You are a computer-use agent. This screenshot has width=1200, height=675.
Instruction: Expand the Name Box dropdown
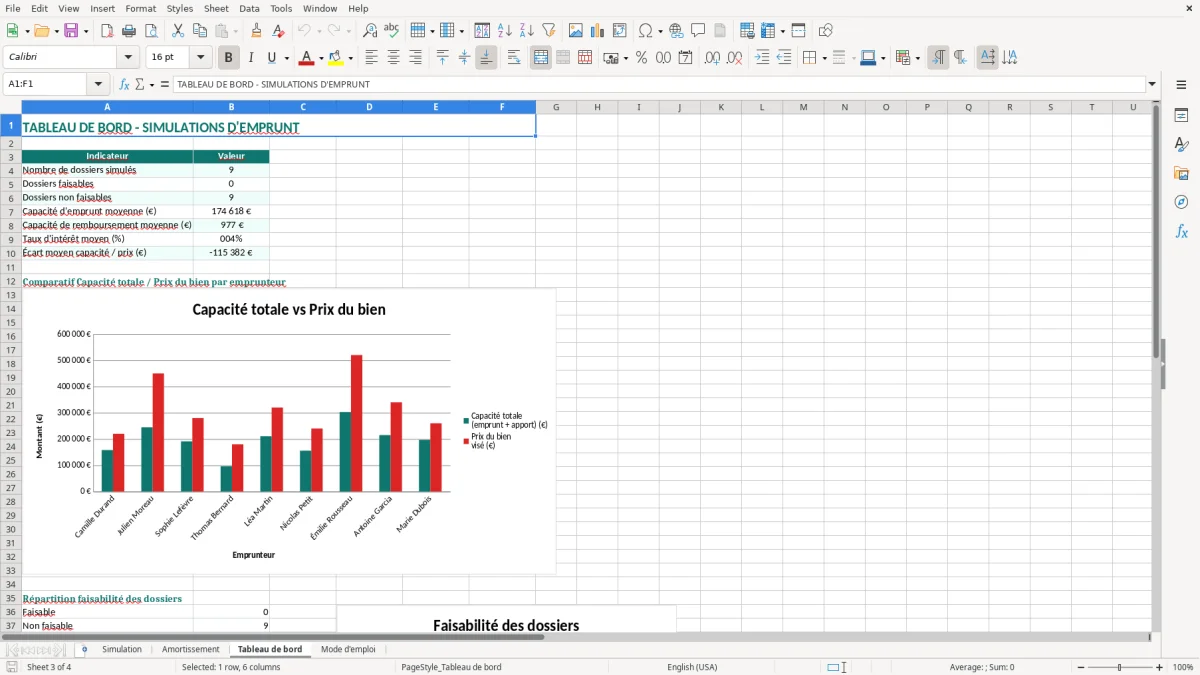(x=98, y=85)
